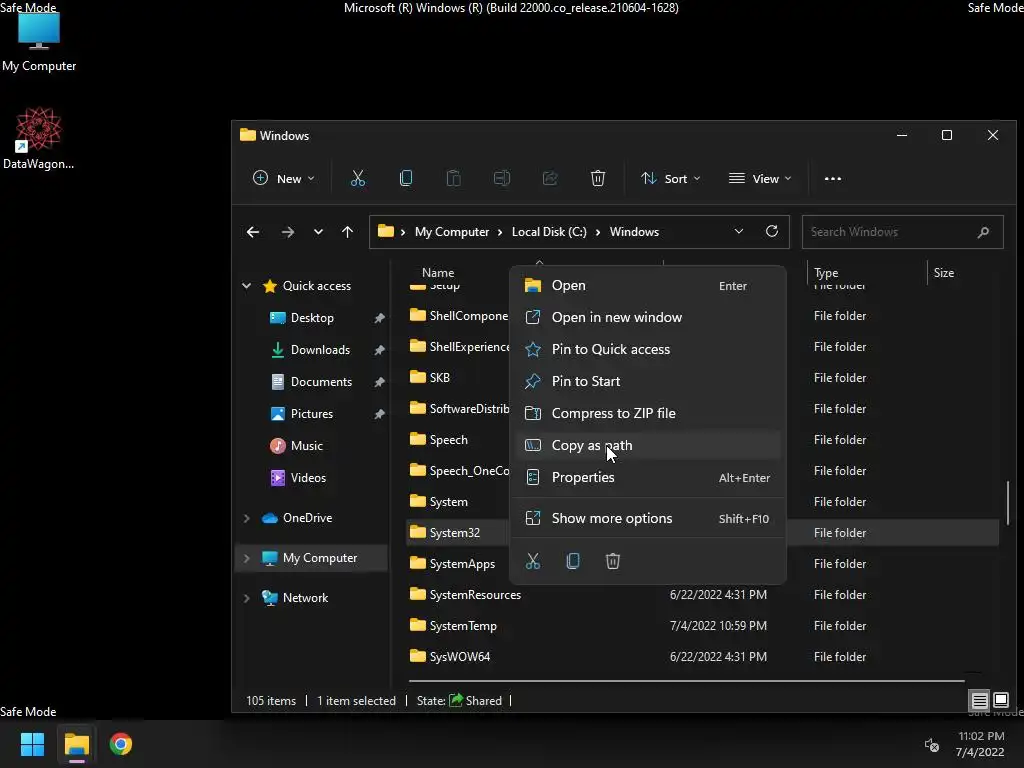The height and width of the screenshot is (768, 1024).
Task: Click the Paste icon in the Explorer toolbar
Action: (x=453, y=178)
